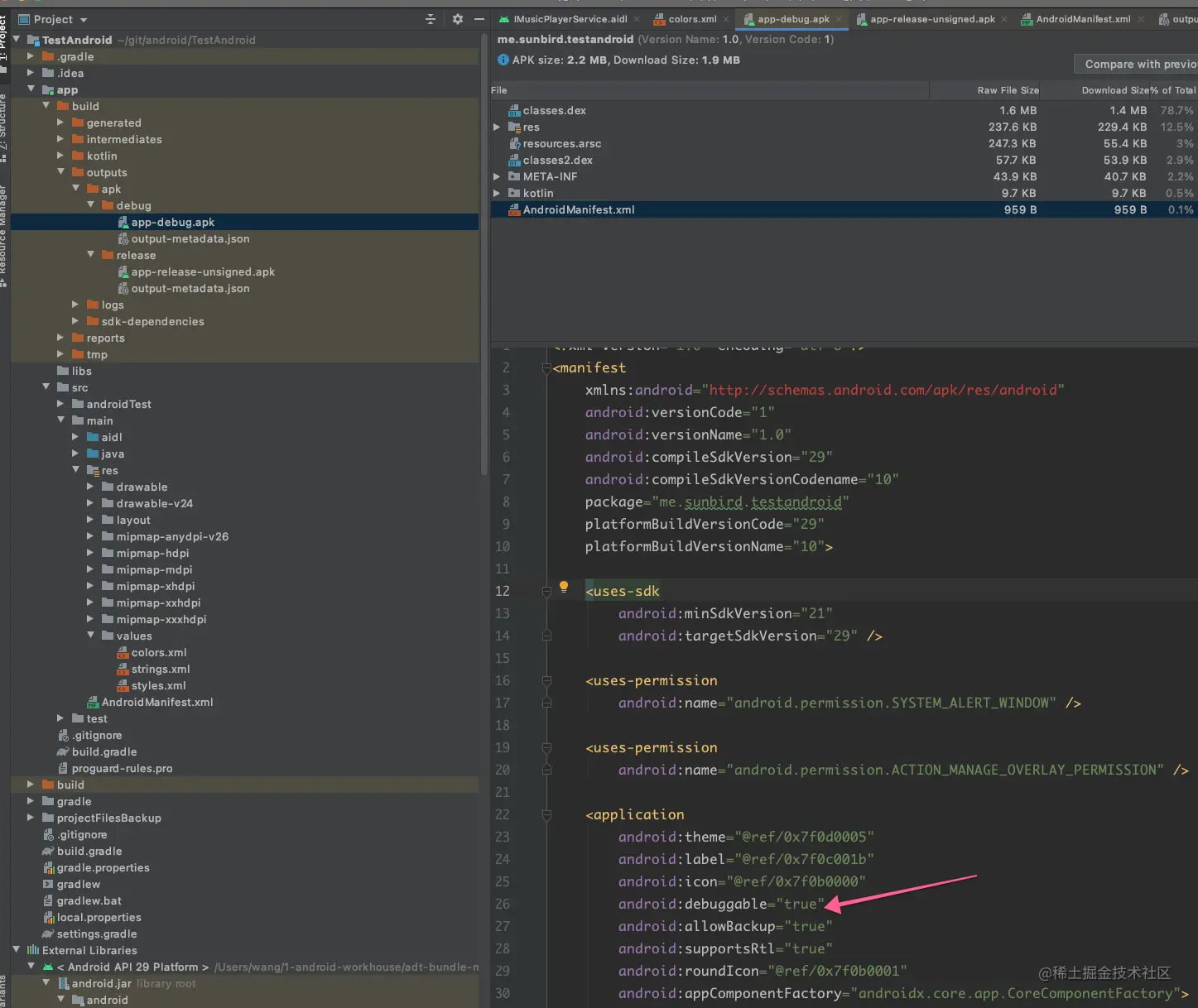The height and width of the screenshot is (1008, 1198).
Task: Sort by Raw File Size column header
Action: click(x=1008, y=90)
